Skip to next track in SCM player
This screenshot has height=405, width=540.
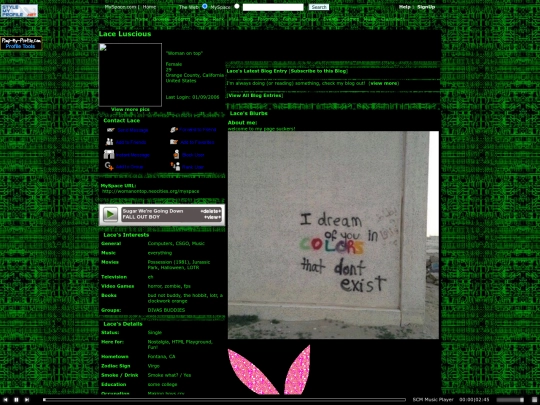[27, 399]
